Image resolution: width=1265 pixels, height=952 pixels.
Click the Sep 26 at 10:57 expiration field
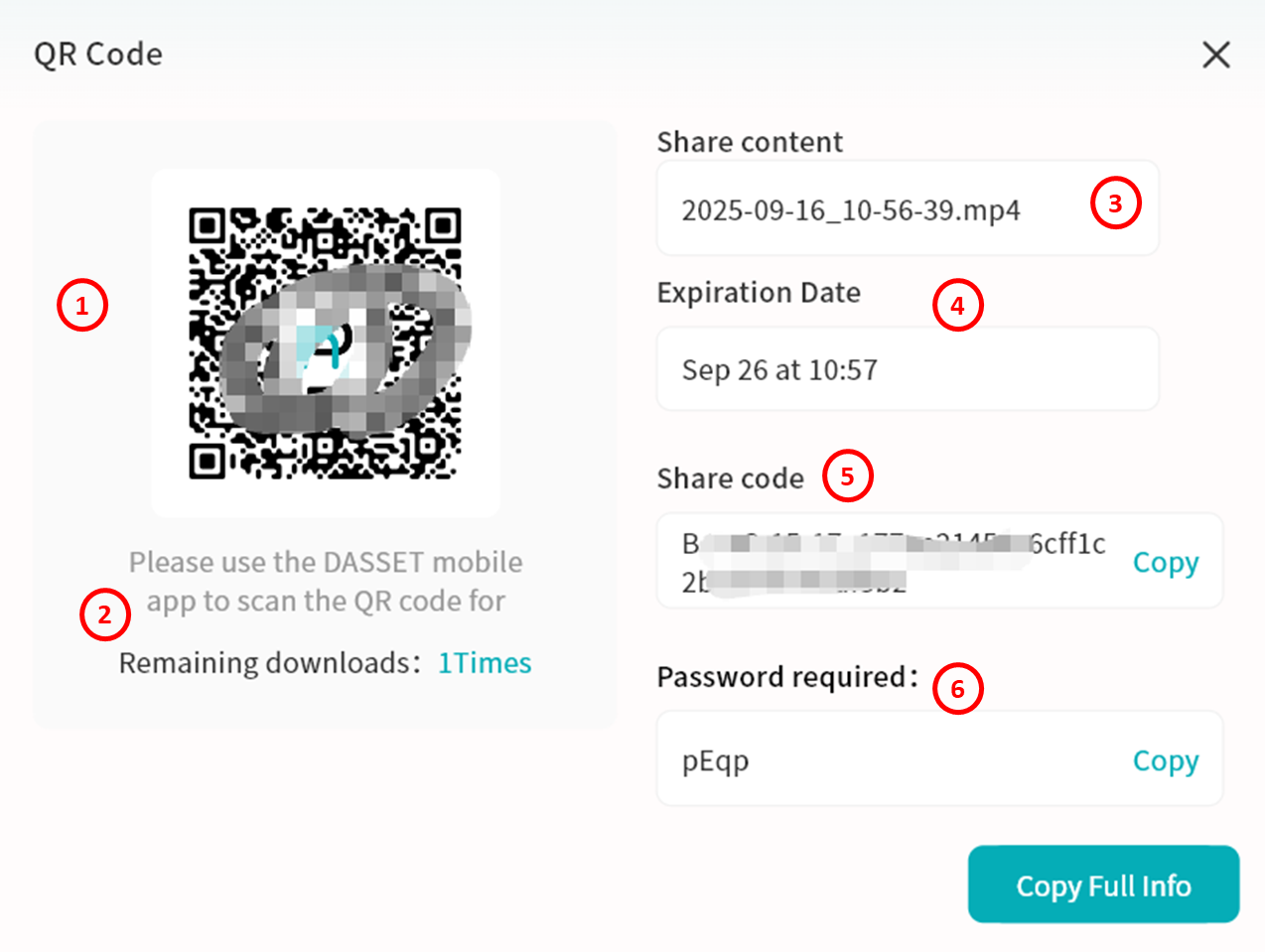pos(779,370)
